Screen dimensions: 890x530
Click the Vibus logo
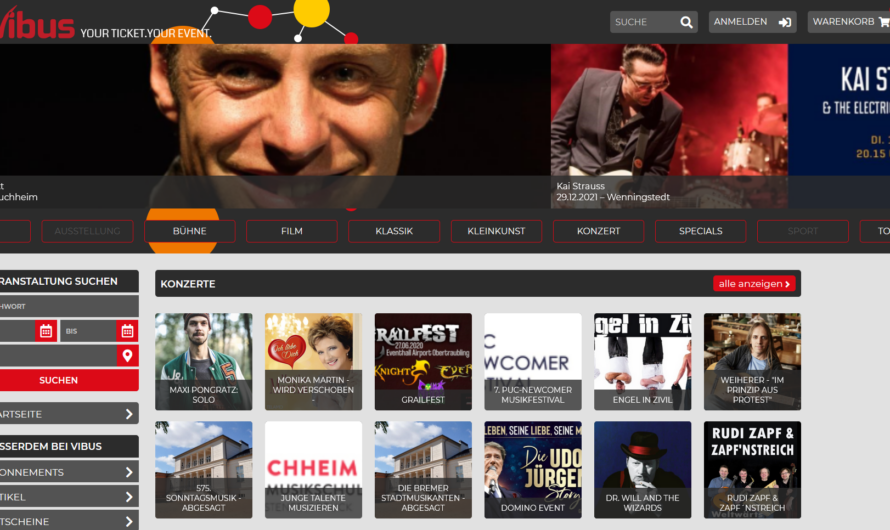(37, 24)
